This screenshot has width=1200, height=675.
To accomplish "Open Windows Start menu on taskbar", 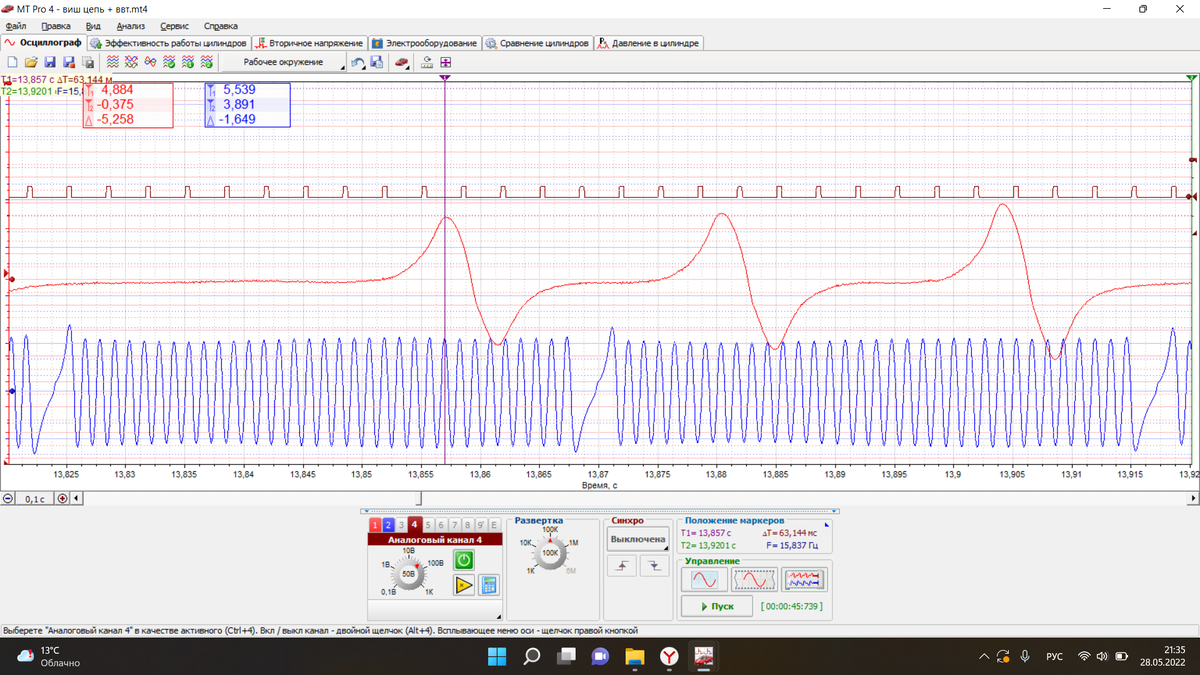I will [496, 656].
